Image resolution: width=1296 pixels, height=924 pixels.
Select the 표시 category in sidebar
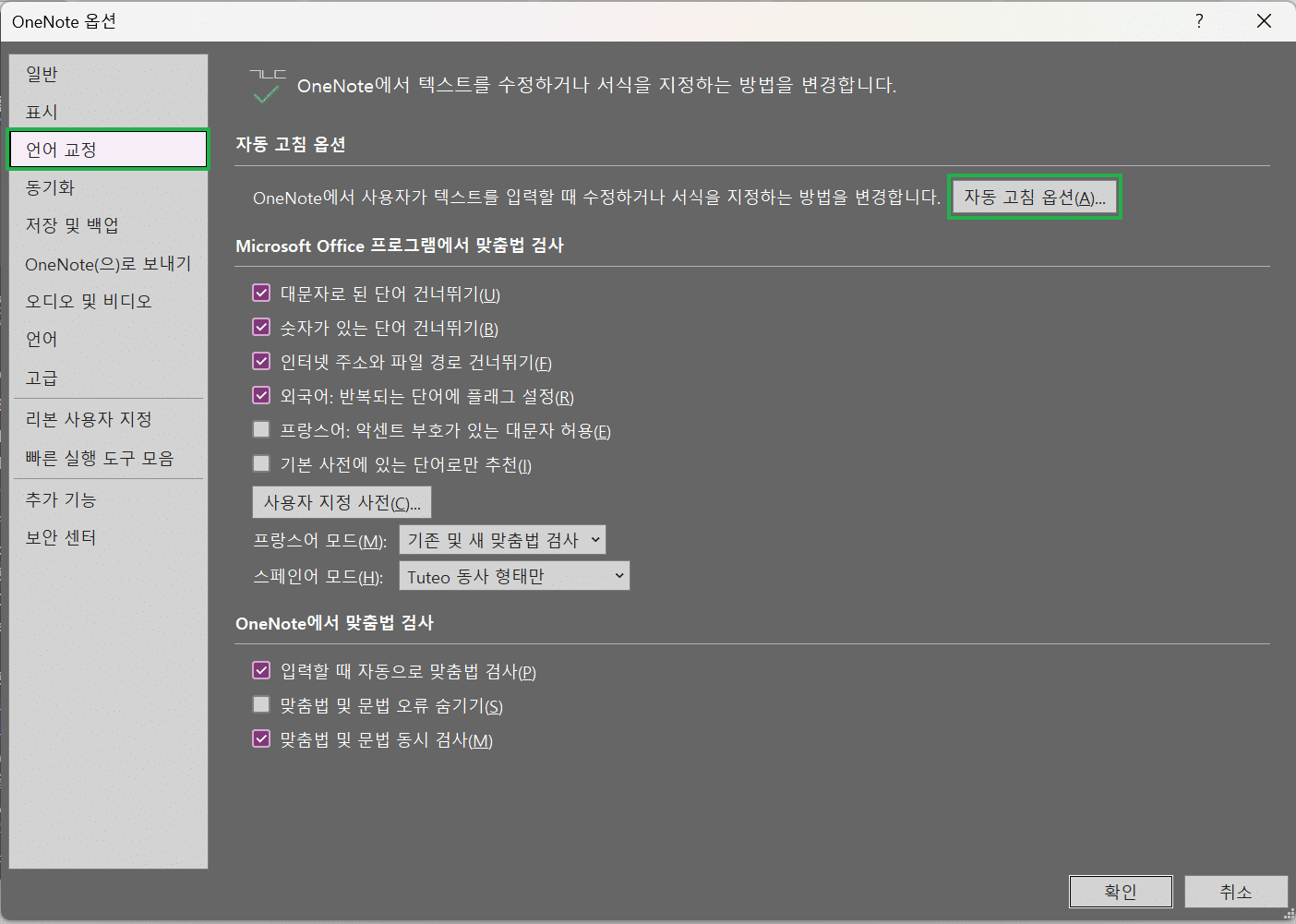click(x=108, y=112)
